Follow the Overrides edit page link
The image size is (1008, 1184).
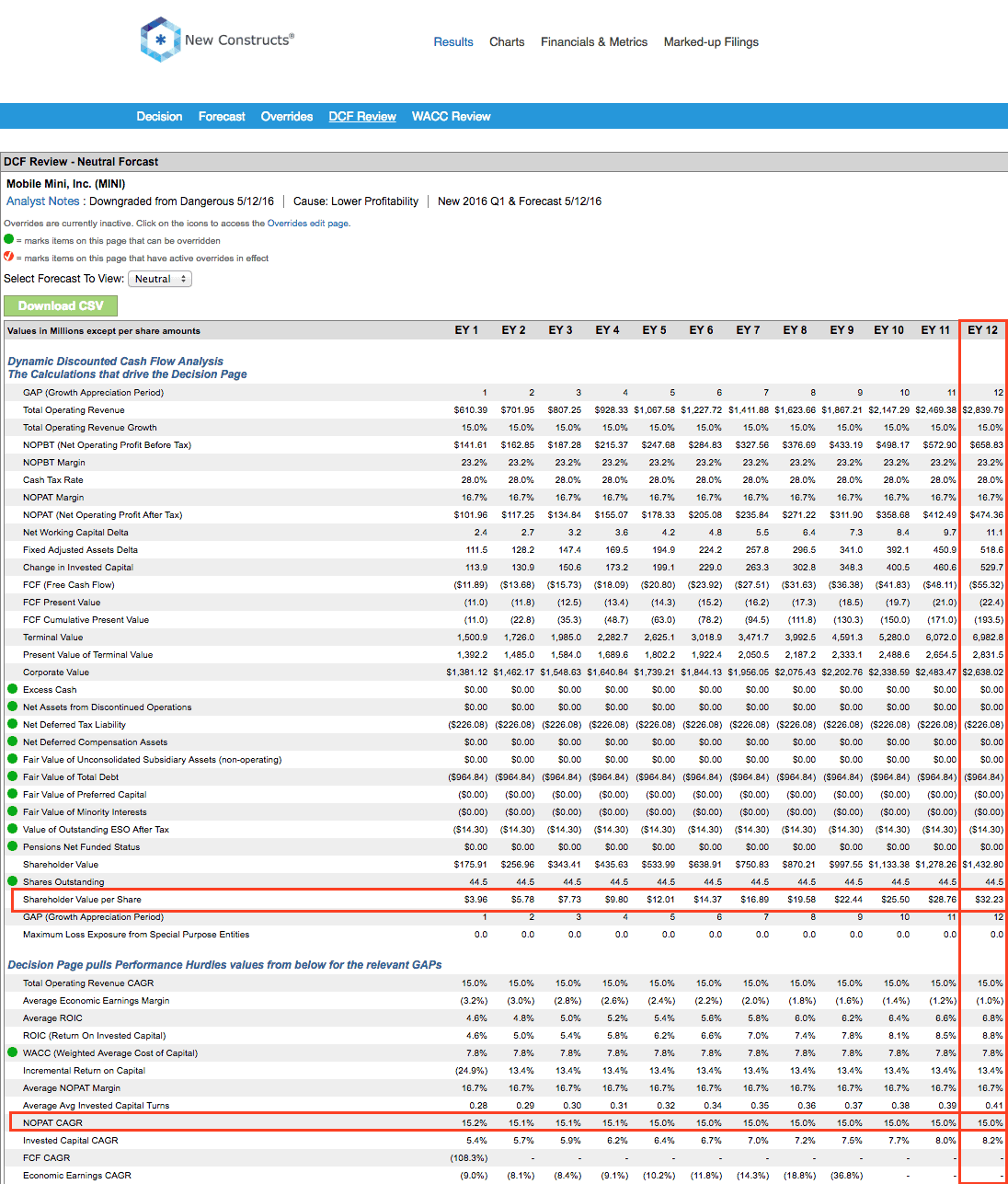tap(308, 224)
